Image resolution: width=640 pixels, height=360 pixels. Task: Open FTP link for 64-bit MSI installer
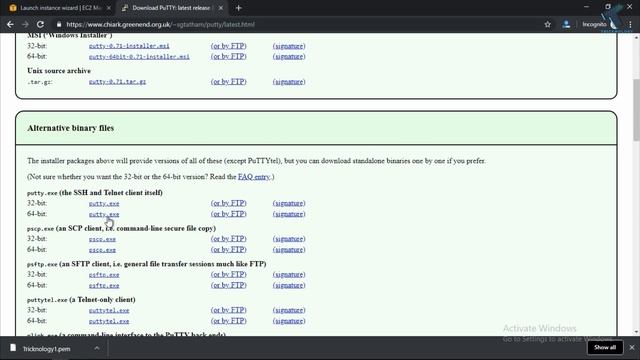229,57
